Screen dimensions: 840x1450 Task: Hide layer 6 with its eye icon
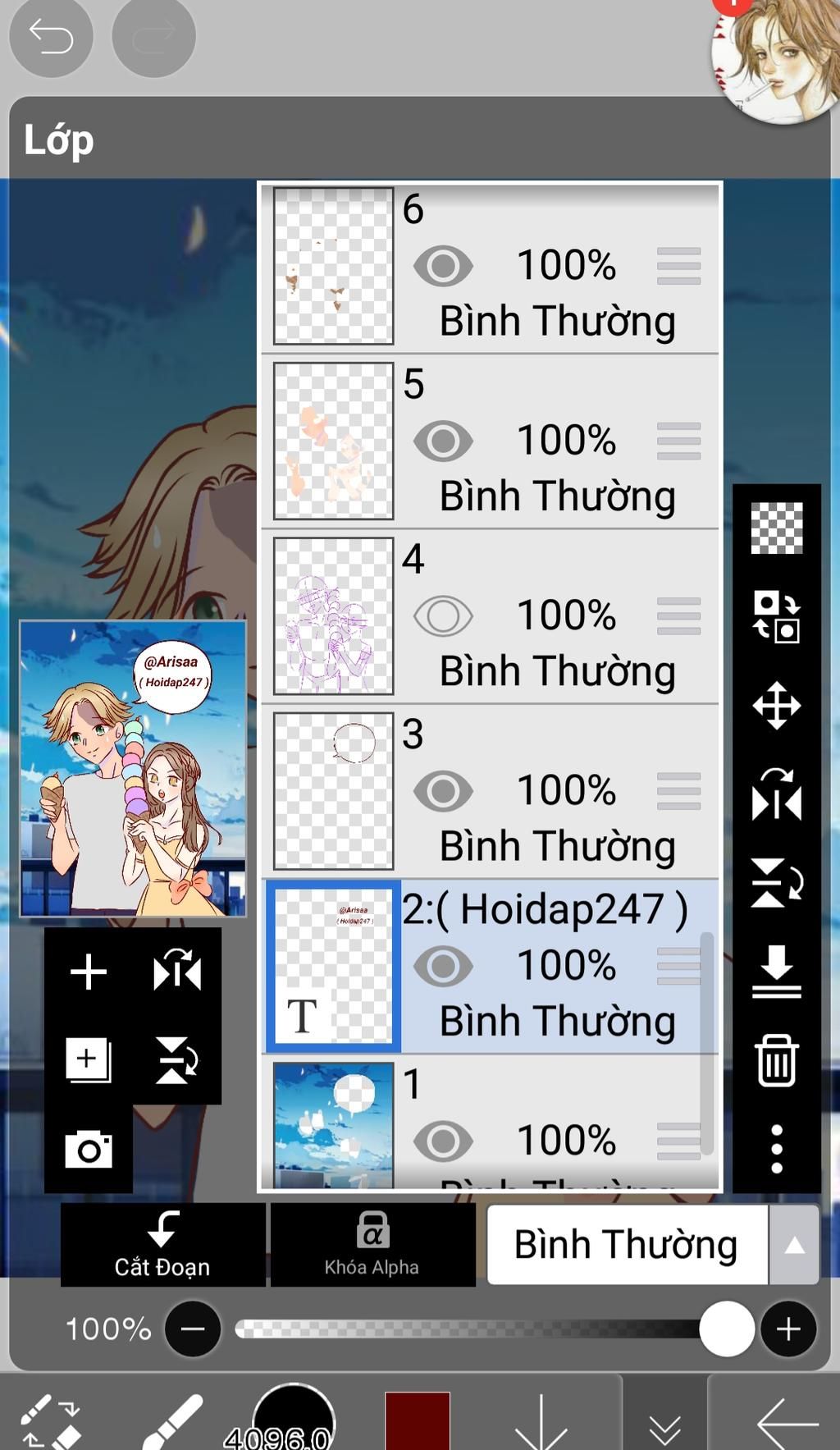(443, 266)
